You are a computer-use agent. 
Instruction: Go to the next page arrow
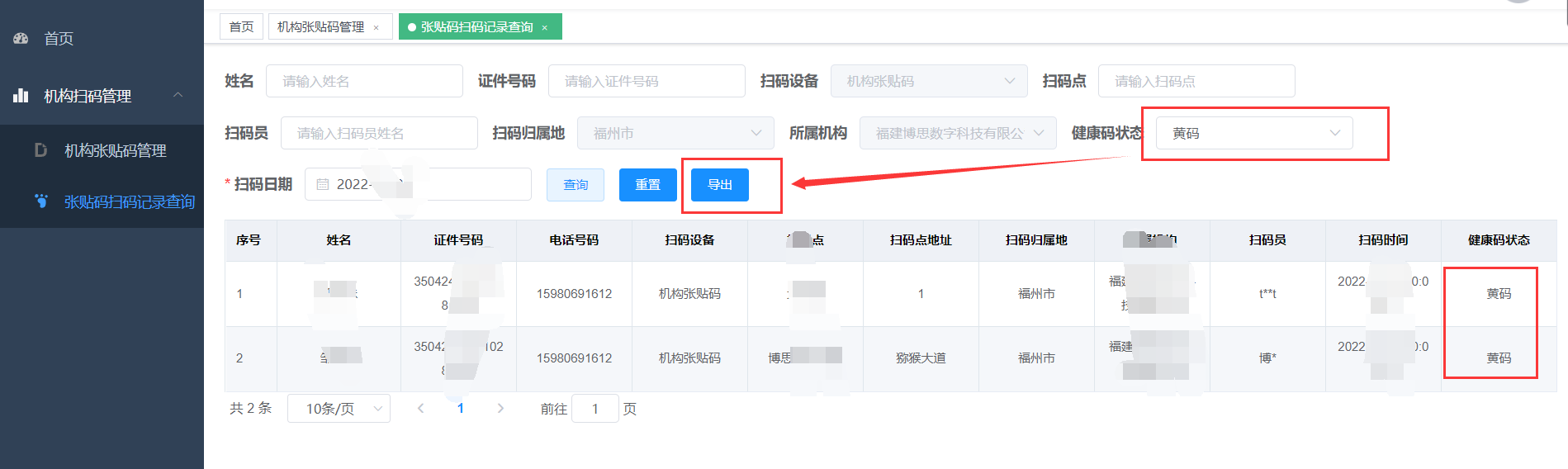[x=500, y=408]
